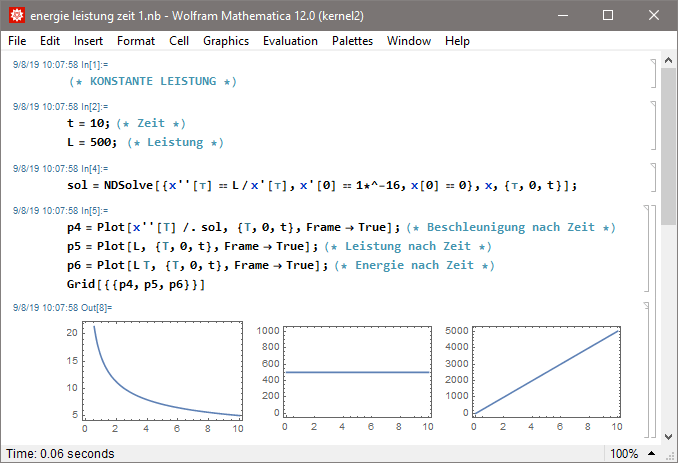Image resolution: width=678 pixels, height=463 pixels.
Task: Open the Format menu
Action: point(135,41)
